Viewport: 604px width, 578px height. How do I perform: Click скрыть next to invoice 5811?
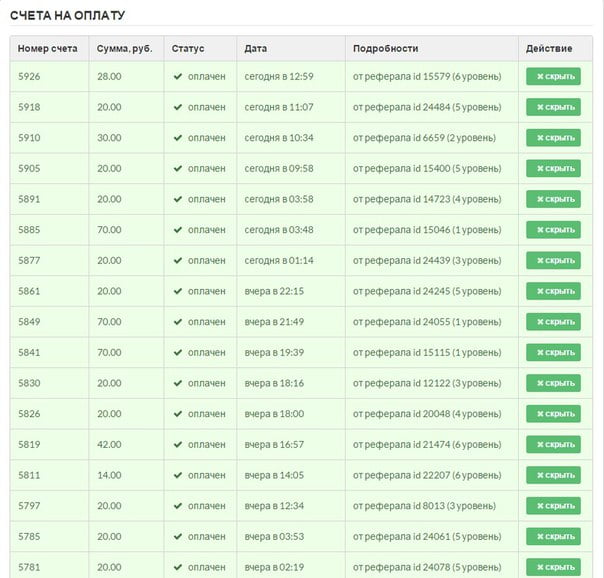click(x=553, y=475)
